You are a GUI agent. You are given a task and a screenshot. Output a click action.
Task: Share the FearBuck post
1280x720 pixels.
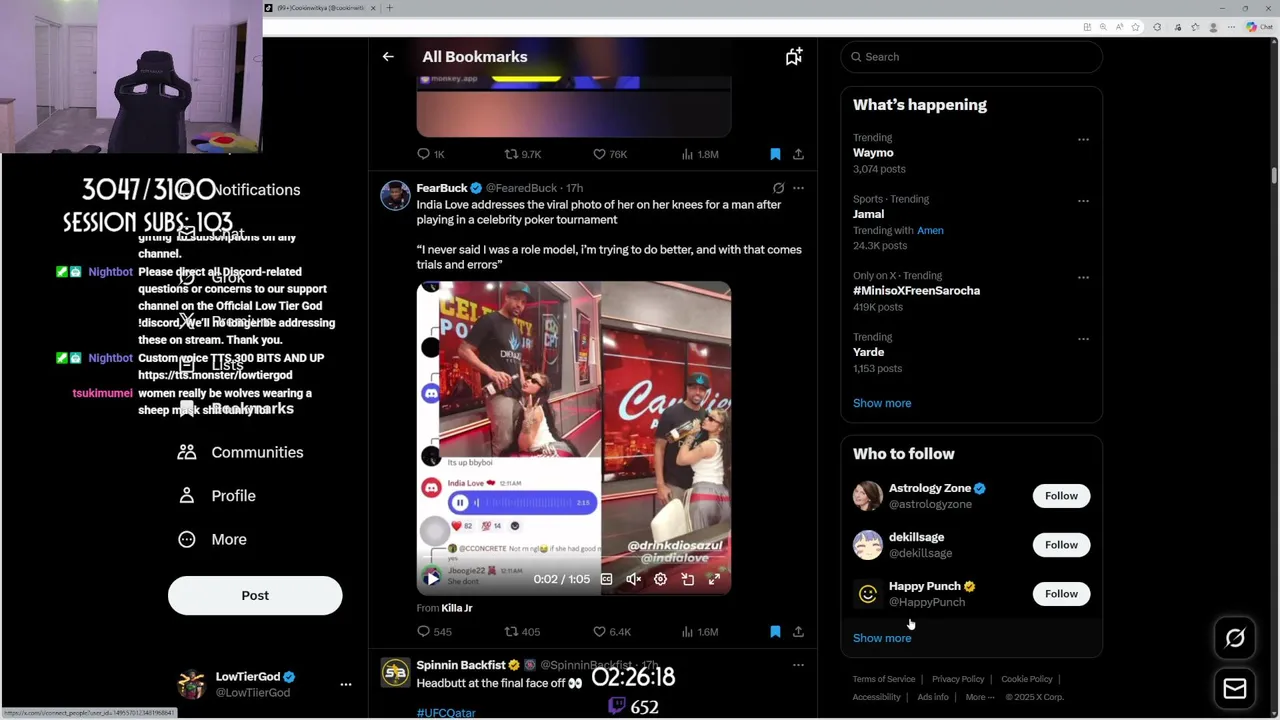coord(798,632)
